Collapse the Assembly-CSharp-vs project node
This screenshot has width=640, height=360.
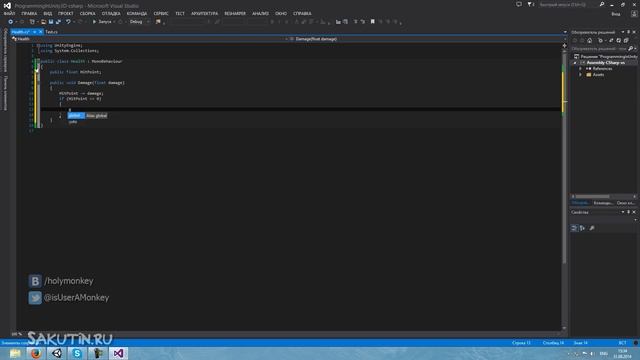[x=575, y=63]
